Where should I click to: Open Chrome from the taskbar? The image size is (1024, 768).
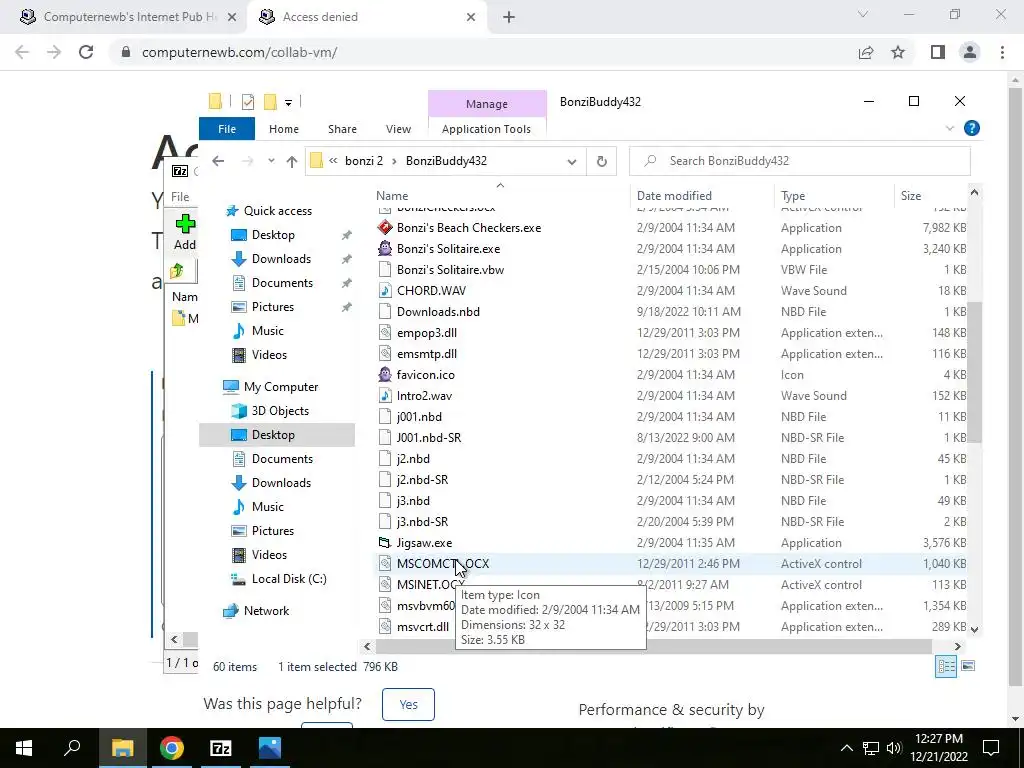tap(172, 748)
